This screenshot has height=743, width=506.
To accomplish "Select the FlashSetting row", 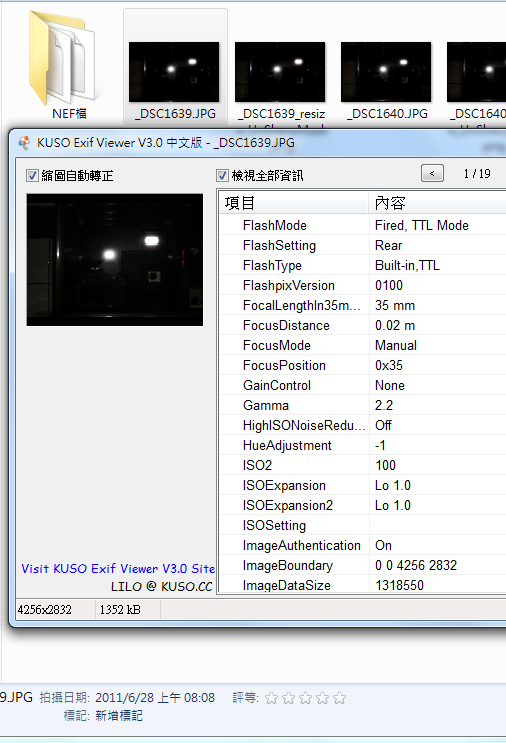I will click(x=363, y=245).
